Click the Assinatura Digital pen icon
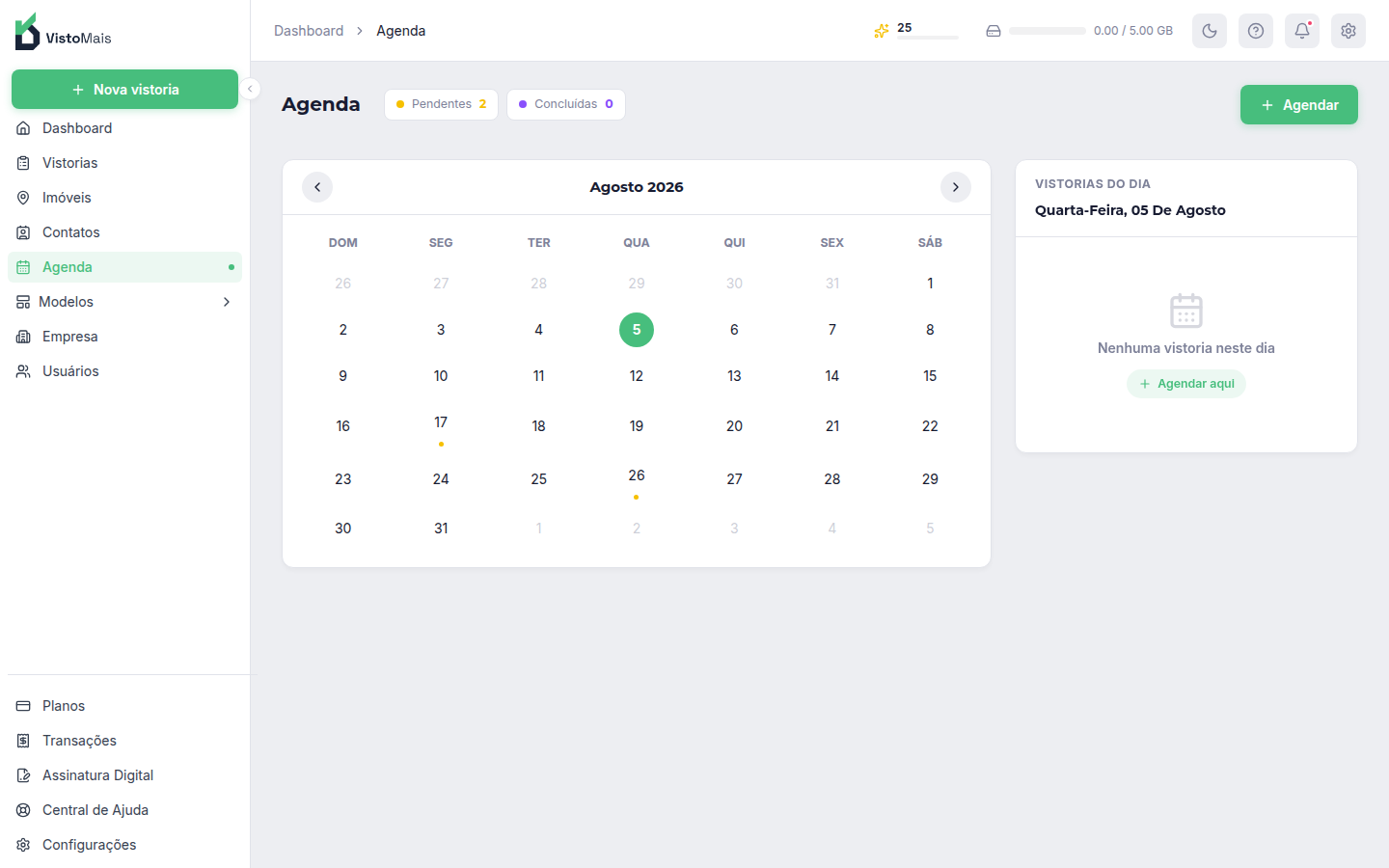 pos(23,775)
